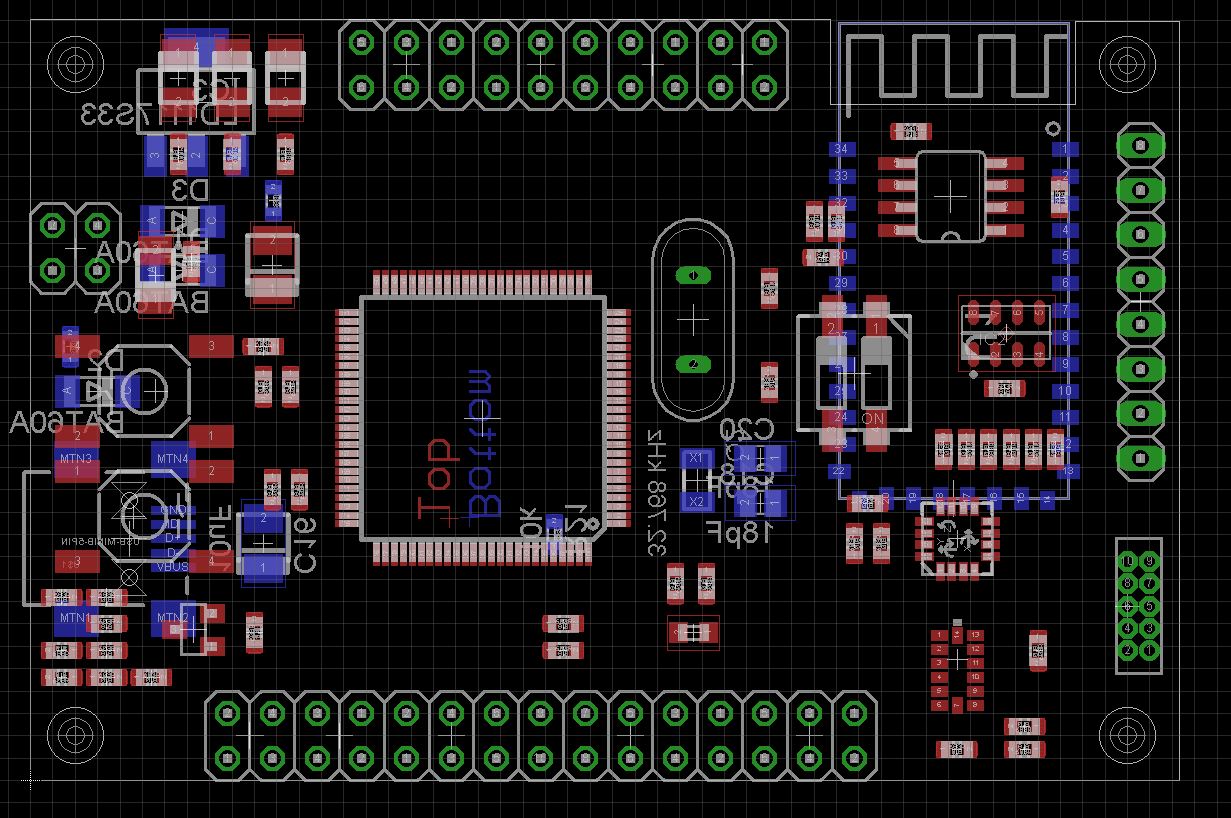Click pin 9 of the 10-pin header

(x=1150, y=561)
